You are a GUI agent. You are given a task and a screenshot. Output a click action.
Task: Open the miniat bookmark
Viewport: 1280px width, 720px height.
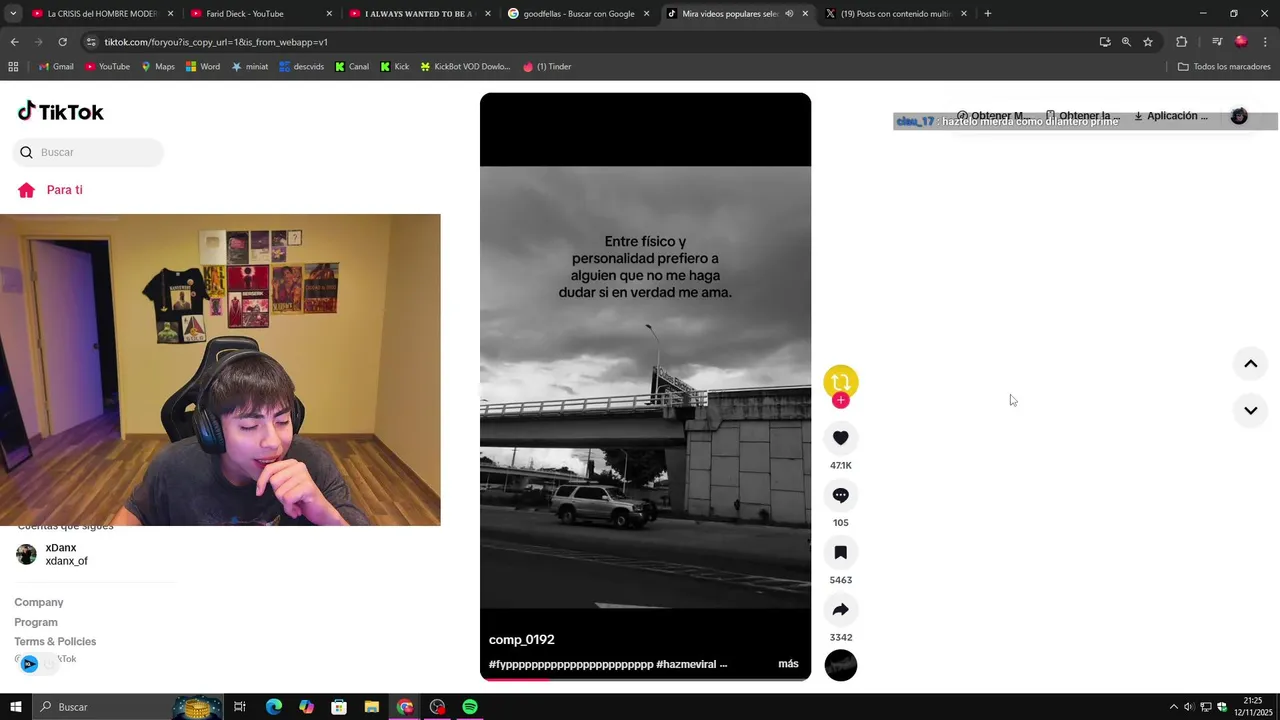(250, 67)
